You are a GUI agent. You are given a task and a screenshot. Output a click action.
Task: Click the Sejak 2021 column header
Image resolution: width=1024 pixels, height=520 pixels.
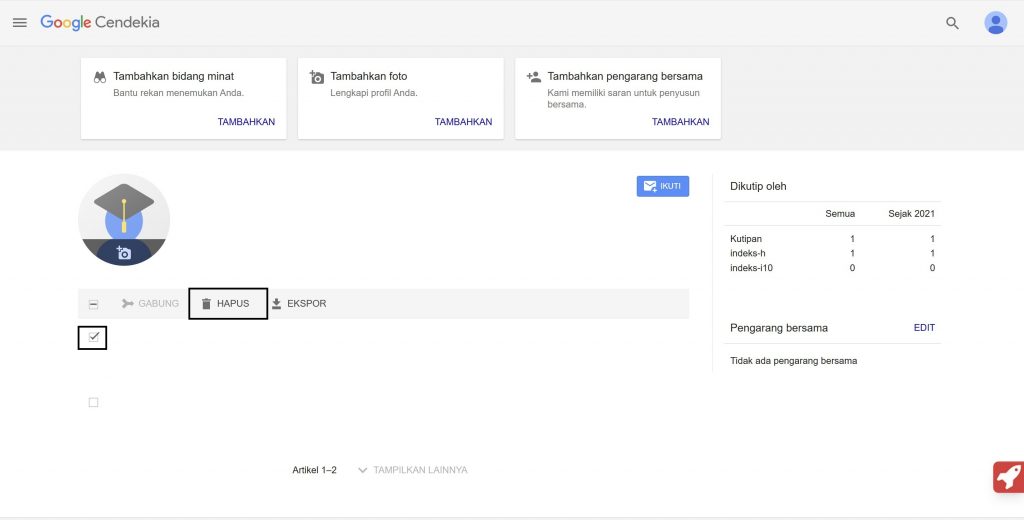[912, 214]
